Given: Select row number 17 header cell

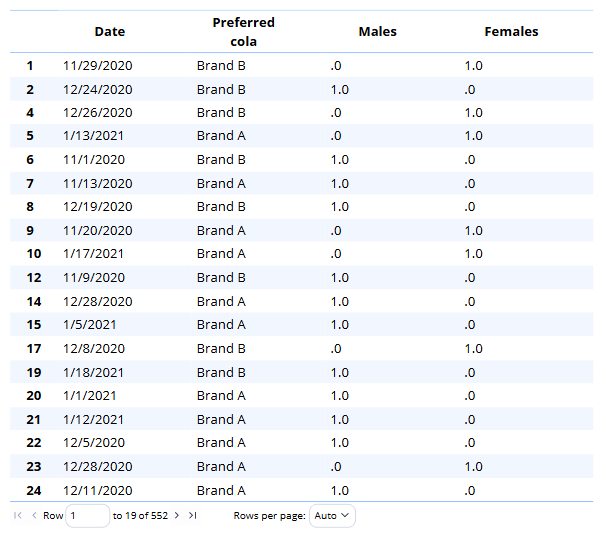Looking at the screenshot, I should [30, 349].
